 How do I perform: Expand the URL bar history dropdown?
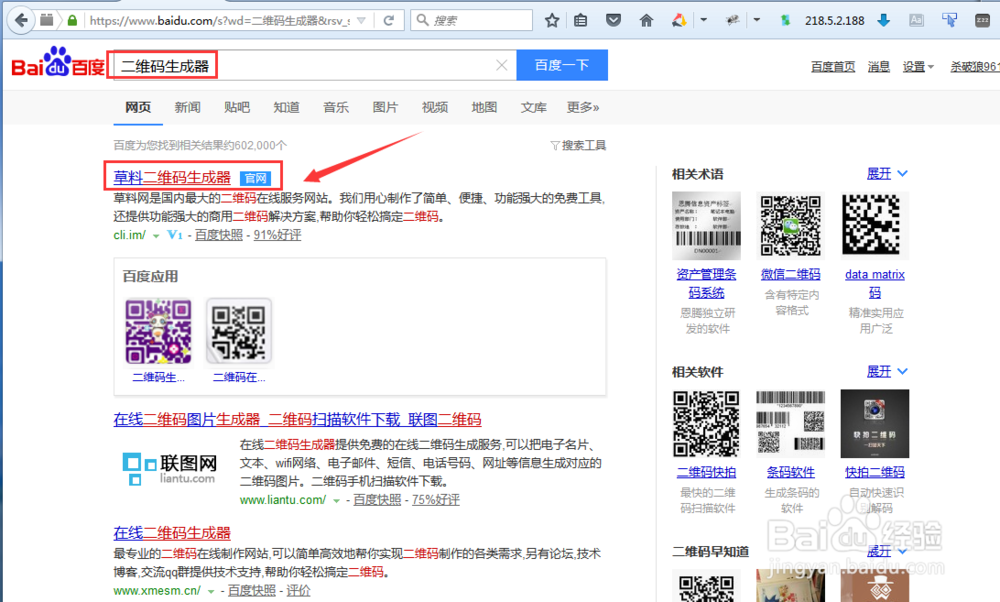(362, 20)
